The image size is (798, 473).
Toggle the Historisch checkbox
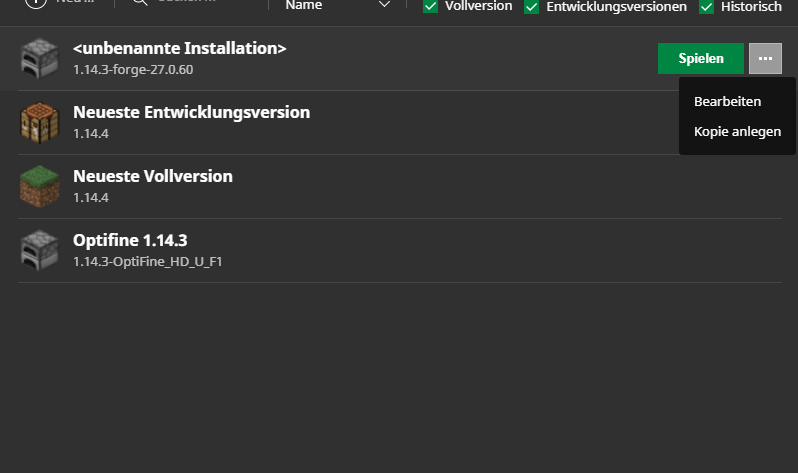tap(707, 7)
